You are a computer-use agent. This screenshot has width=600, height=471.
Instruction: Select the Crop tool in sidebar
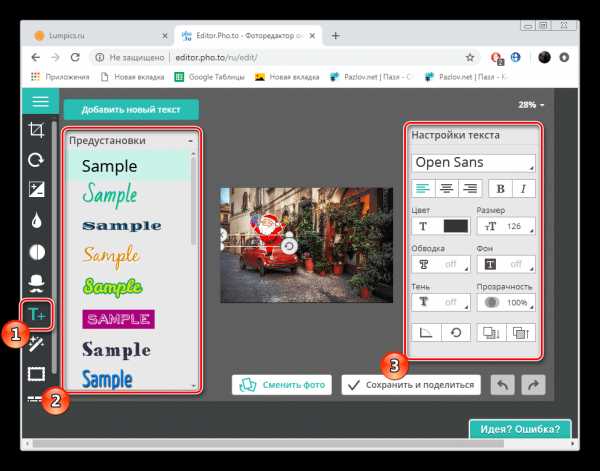coord(36,130)
